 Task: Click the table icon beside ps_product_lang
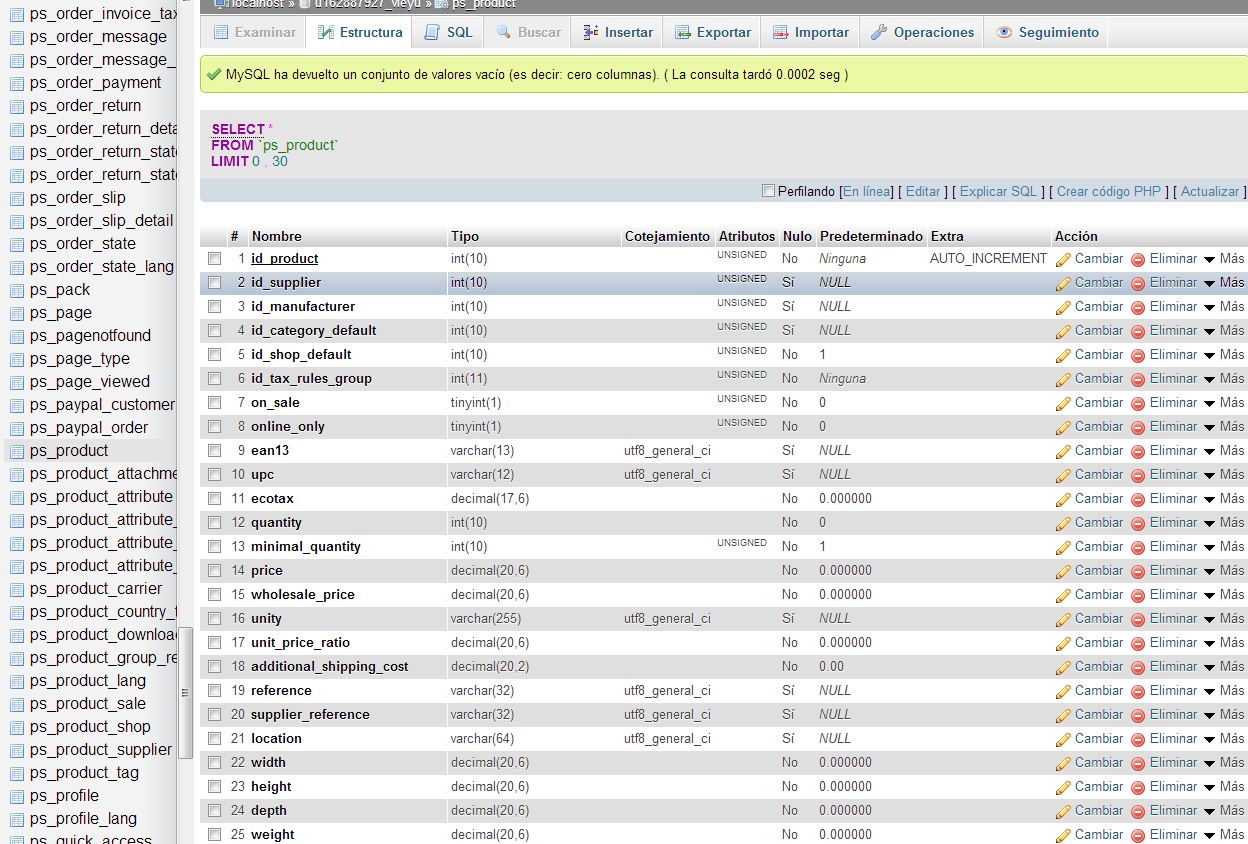(x=16, y=681)
